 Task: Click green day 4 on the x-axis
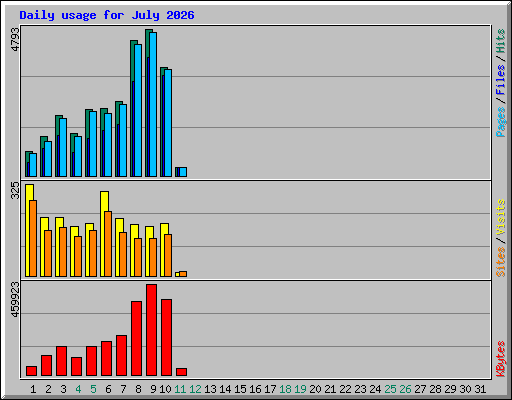point(78,389)
